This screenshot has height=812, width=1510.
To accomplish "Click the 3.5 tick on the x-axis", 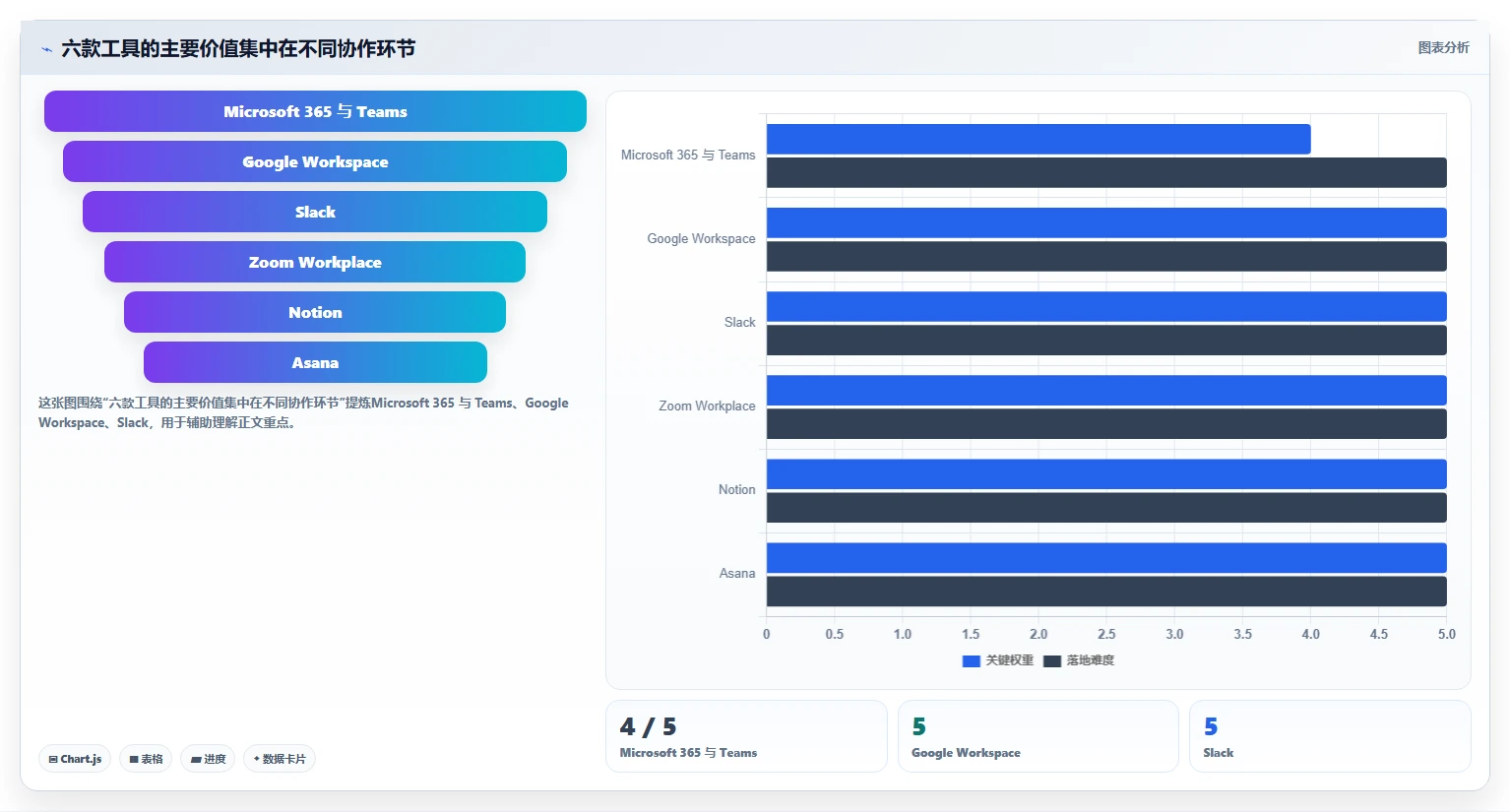I will pos(1242,634).
